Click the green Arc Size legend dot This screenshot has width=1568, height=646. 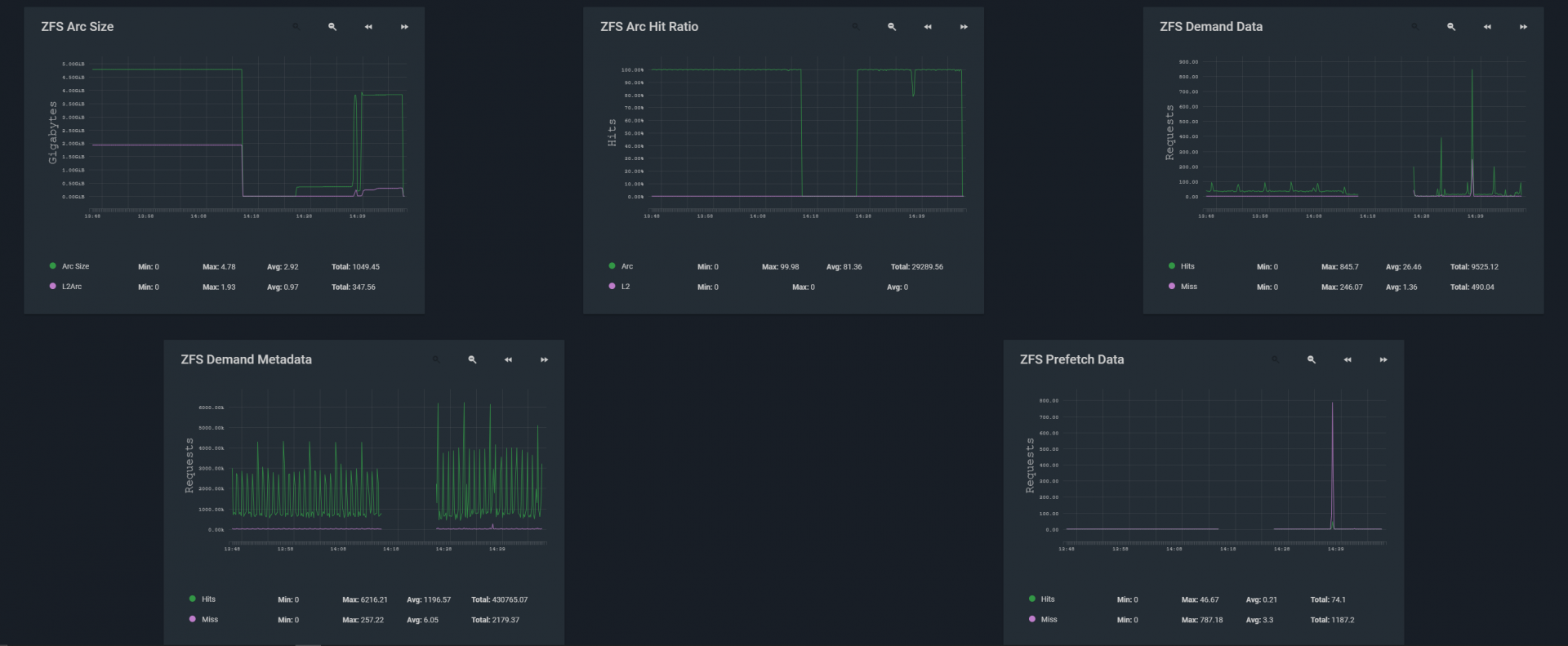point(53,266)
